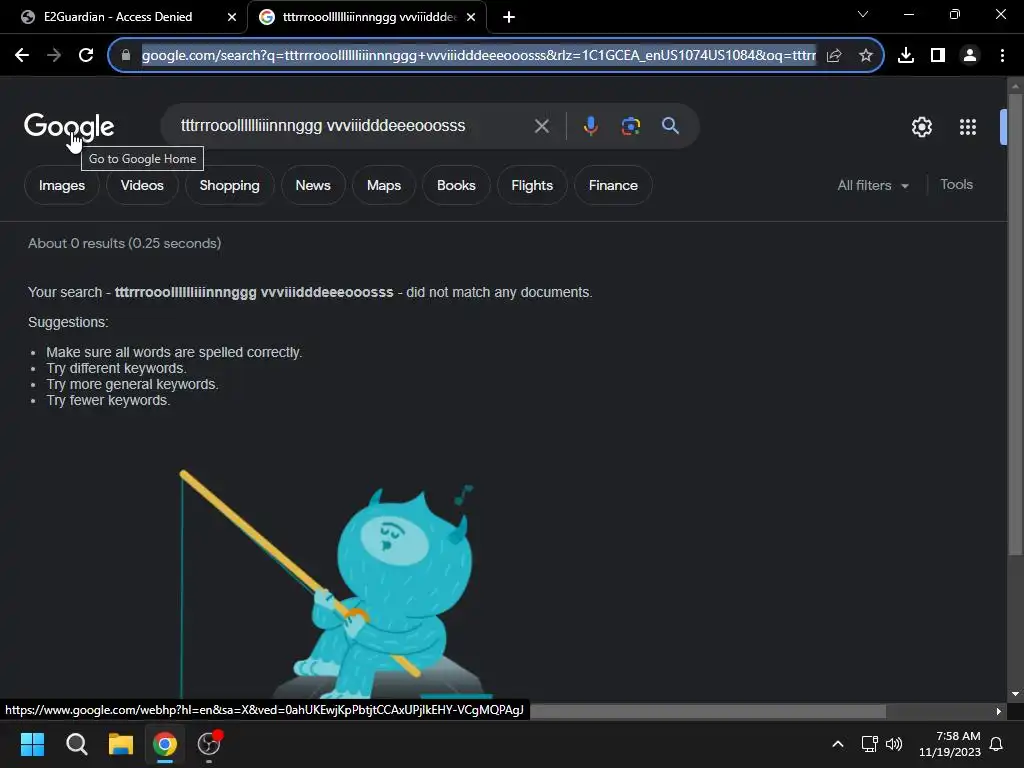
Task: Open search Tools
Action: pos(956,185)
